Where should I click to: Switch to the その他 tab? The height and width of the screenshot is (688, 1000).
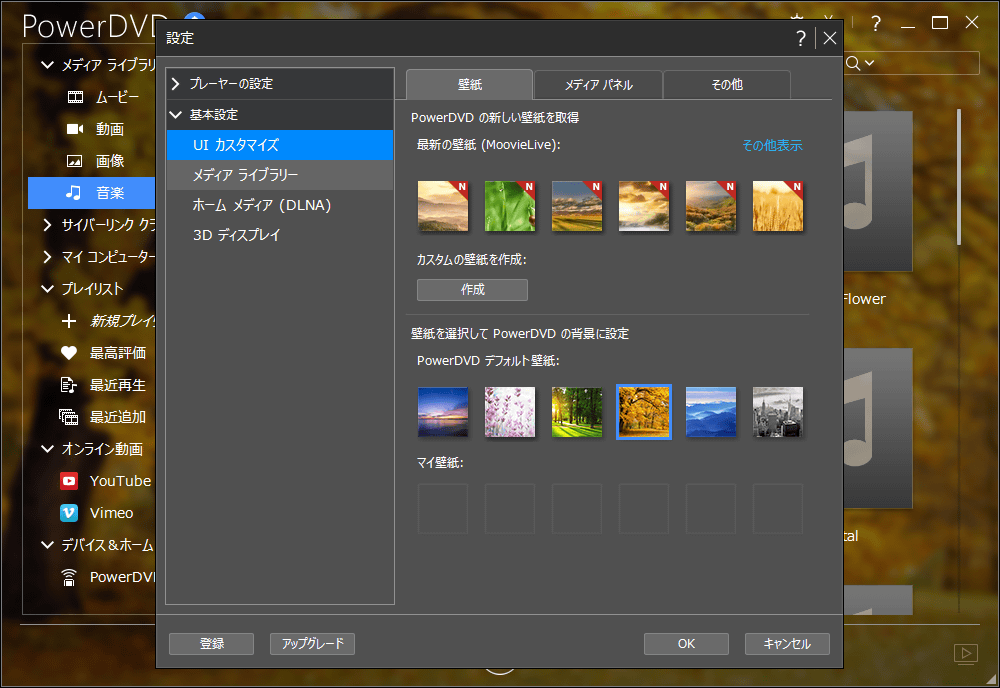point(727,85)
